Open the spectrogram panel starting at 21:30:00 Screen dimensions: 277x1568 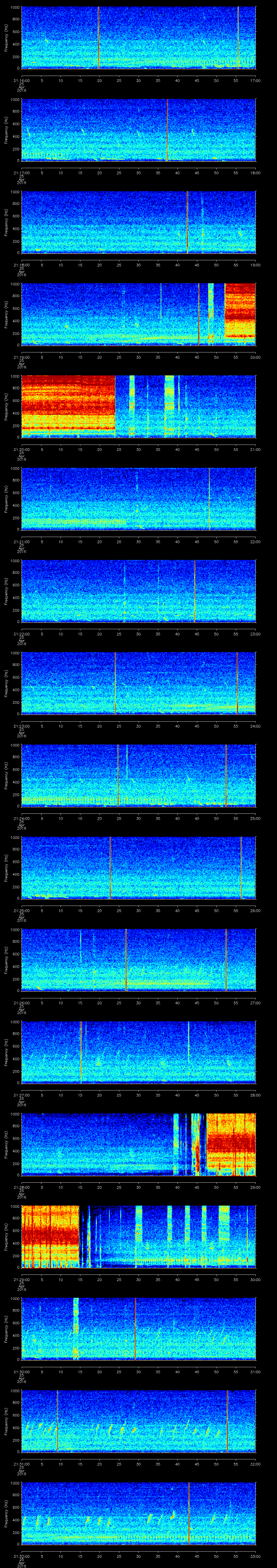pyautogui.click(x=139, y=1328)
